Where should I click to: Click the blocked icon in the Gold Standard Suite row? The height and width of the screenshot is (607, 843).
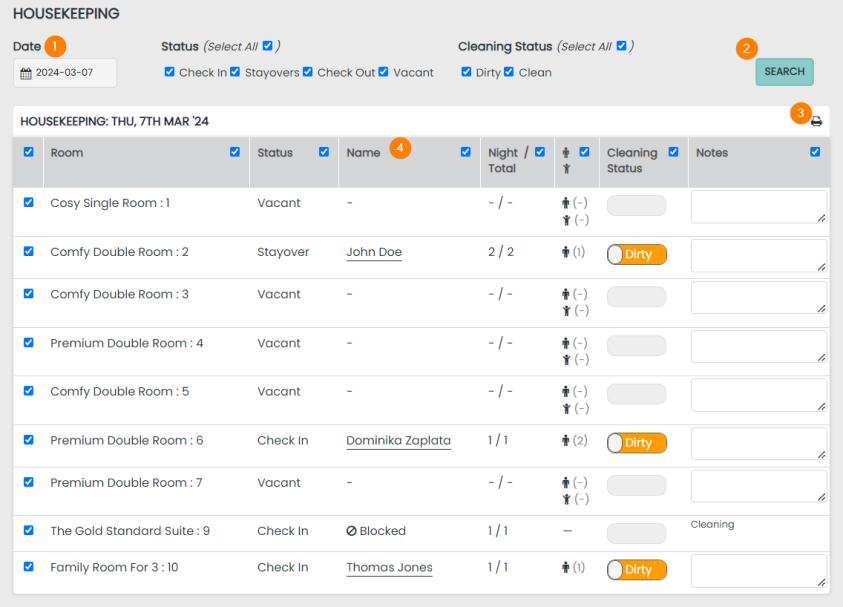pyautogui.click(x=351, y=531)
